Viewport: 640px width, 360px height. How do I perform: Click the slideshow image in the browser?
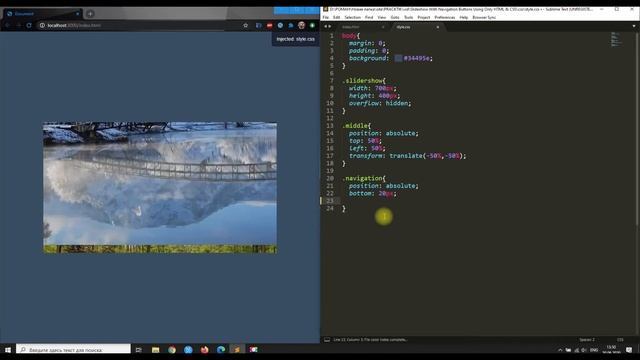160,187
